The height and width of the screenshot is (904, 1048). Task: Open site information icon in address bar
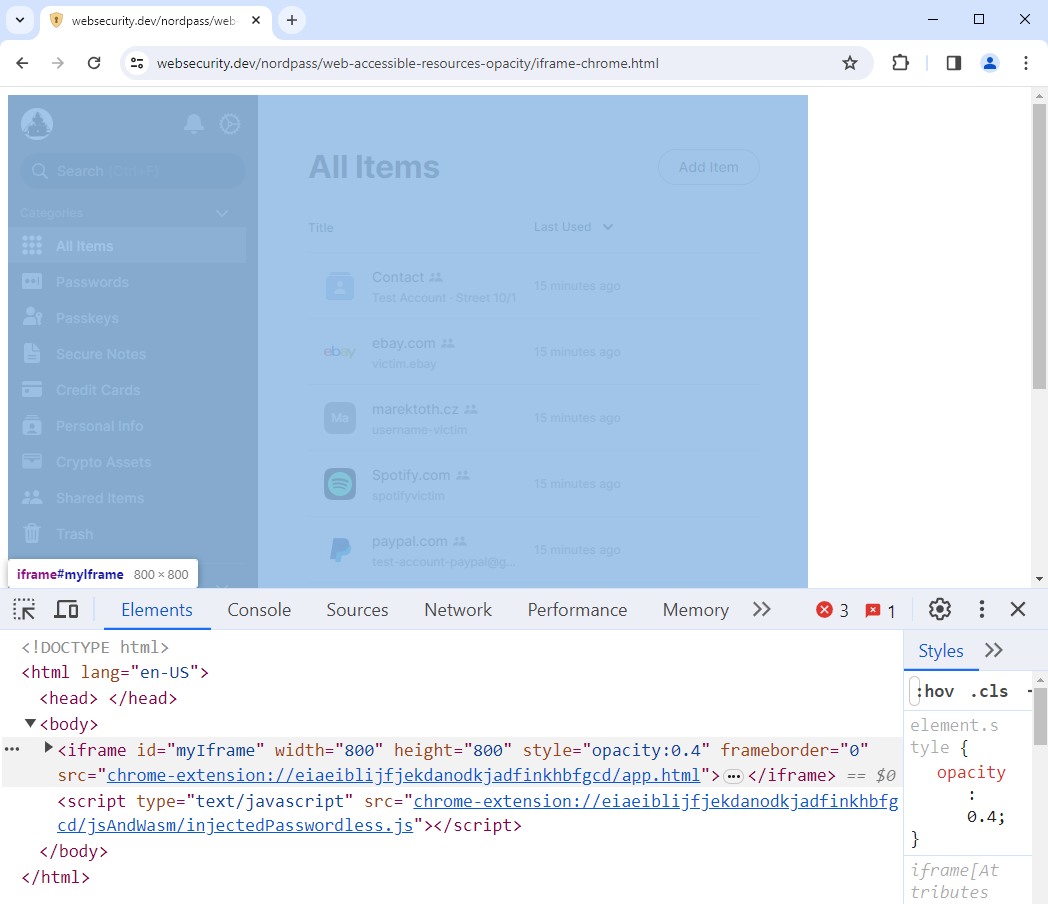click(137, 63)
